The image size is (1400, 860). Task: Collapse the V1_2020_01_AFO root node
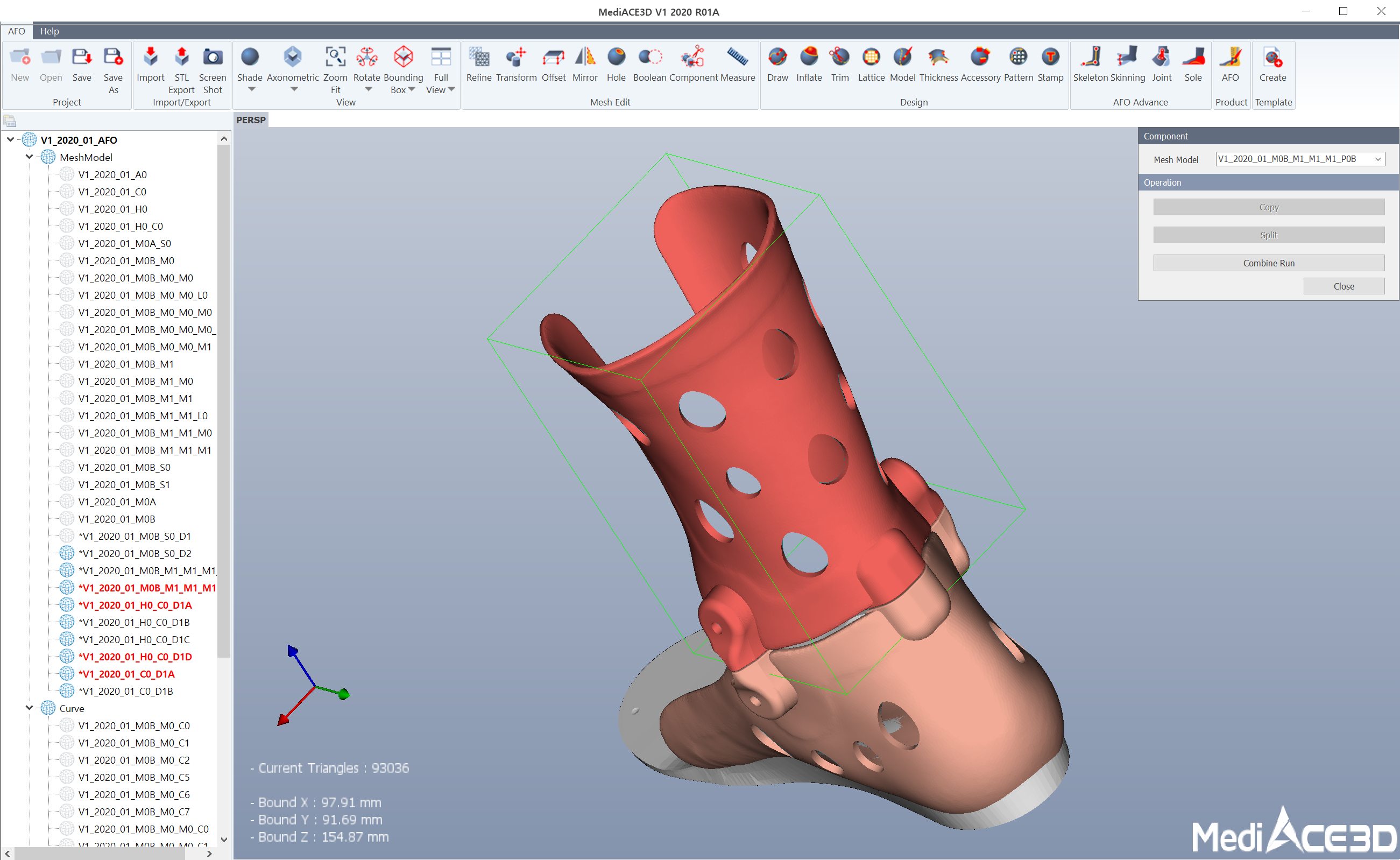coord(10,139)
